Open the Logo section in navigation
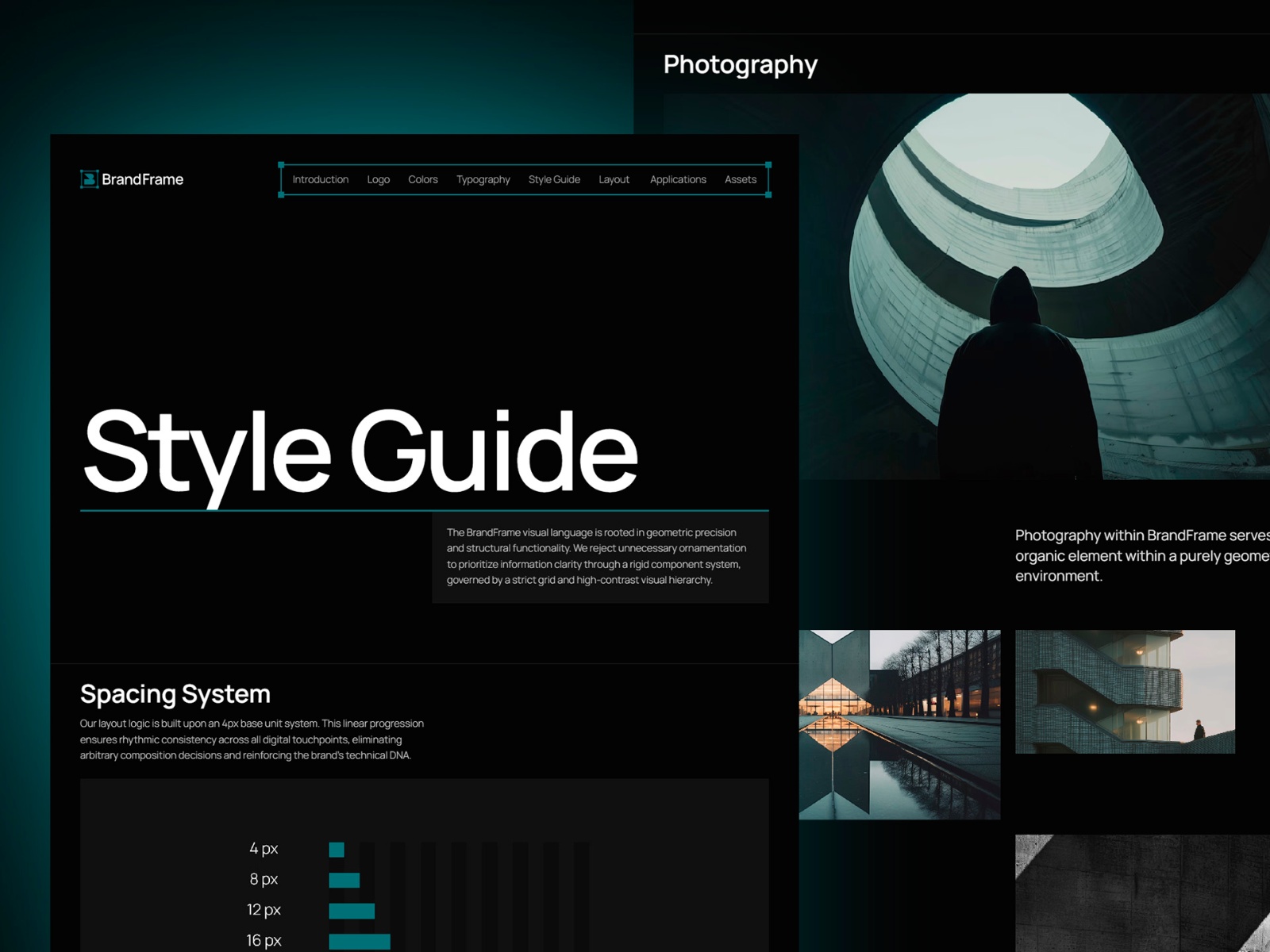 (378, 179)
